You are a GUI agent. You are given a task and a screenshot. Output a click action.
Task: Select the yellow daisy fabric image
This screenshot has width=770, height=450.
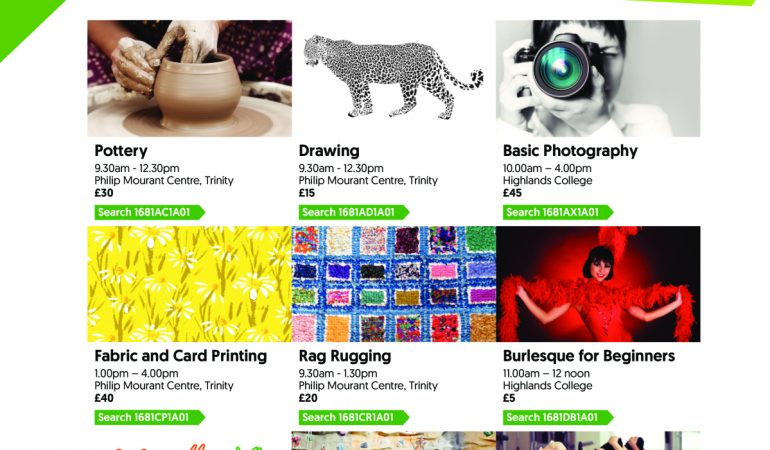(x=190, y=284)
